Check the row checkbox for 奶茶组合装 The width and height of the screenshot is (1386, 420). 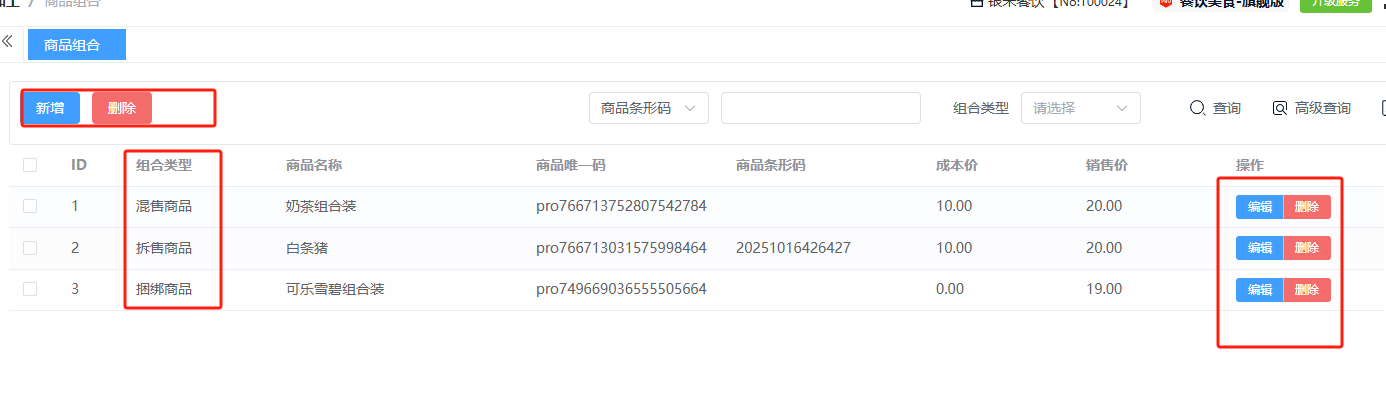[30, 206]
